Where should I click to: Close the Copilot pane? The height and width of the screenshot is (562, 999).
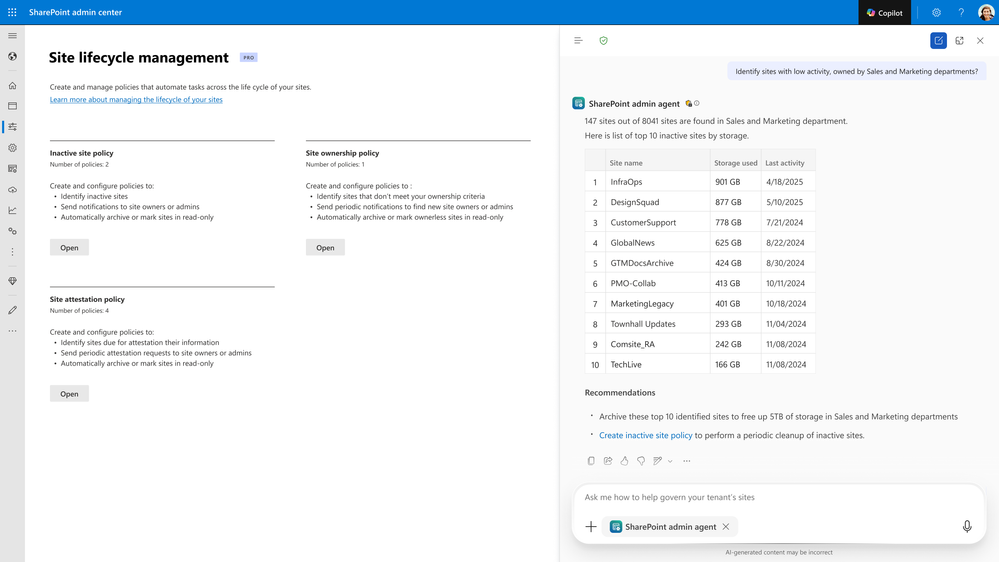980,41
